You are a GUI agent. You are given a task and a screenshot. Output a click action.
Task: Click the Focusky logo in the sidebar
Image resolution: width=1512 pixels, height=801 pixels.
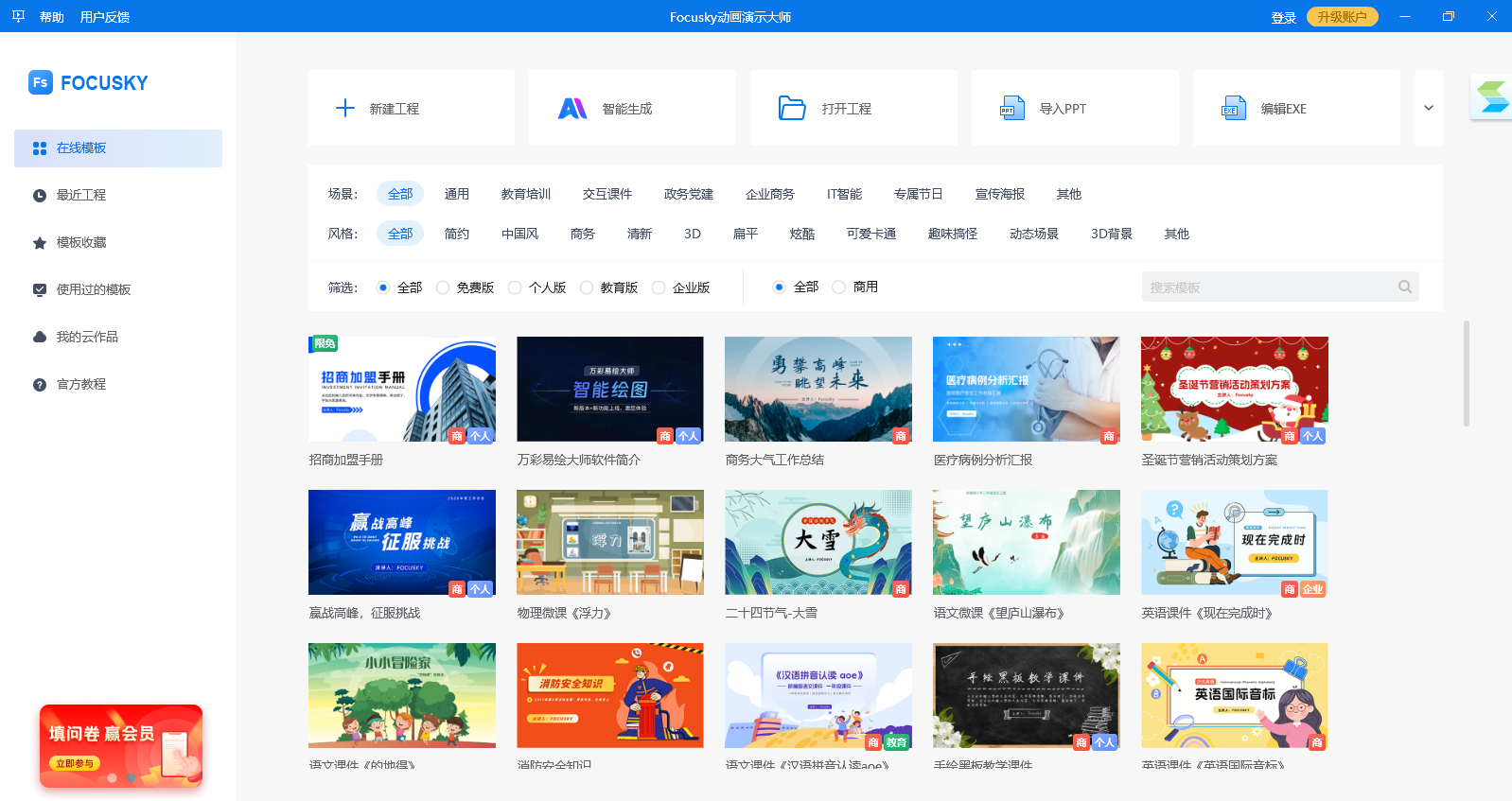coord(88,82)
